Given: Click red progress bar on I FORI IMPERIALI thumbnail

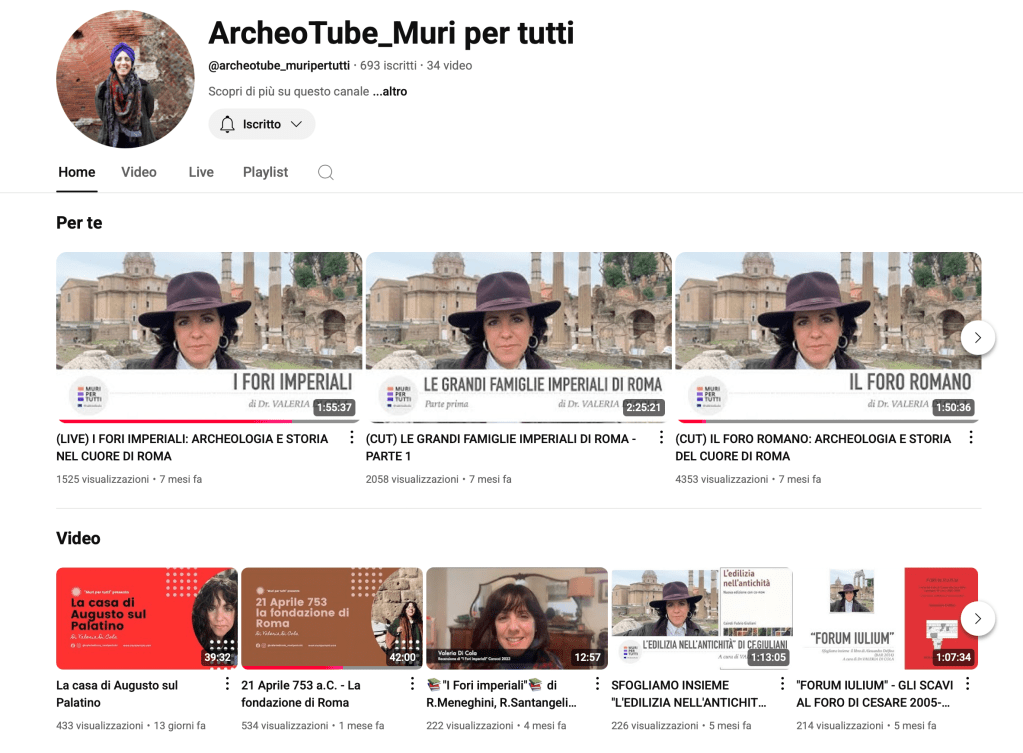Looking at the screenshot, I should tap(150, 421).
